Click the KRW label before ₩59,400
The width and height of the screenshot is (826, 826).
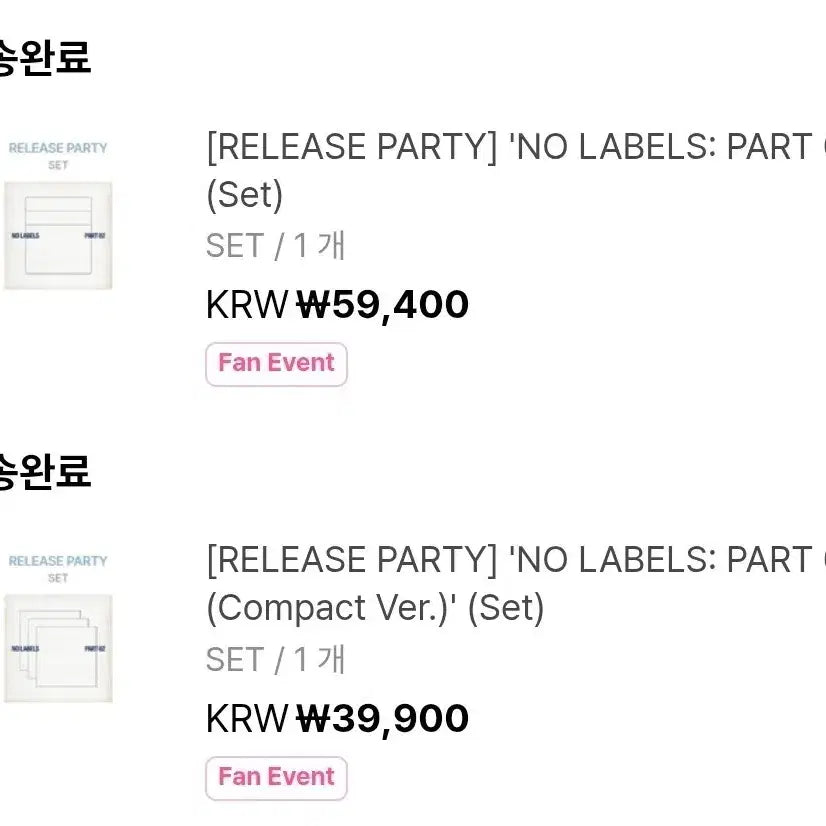point(247,304)
